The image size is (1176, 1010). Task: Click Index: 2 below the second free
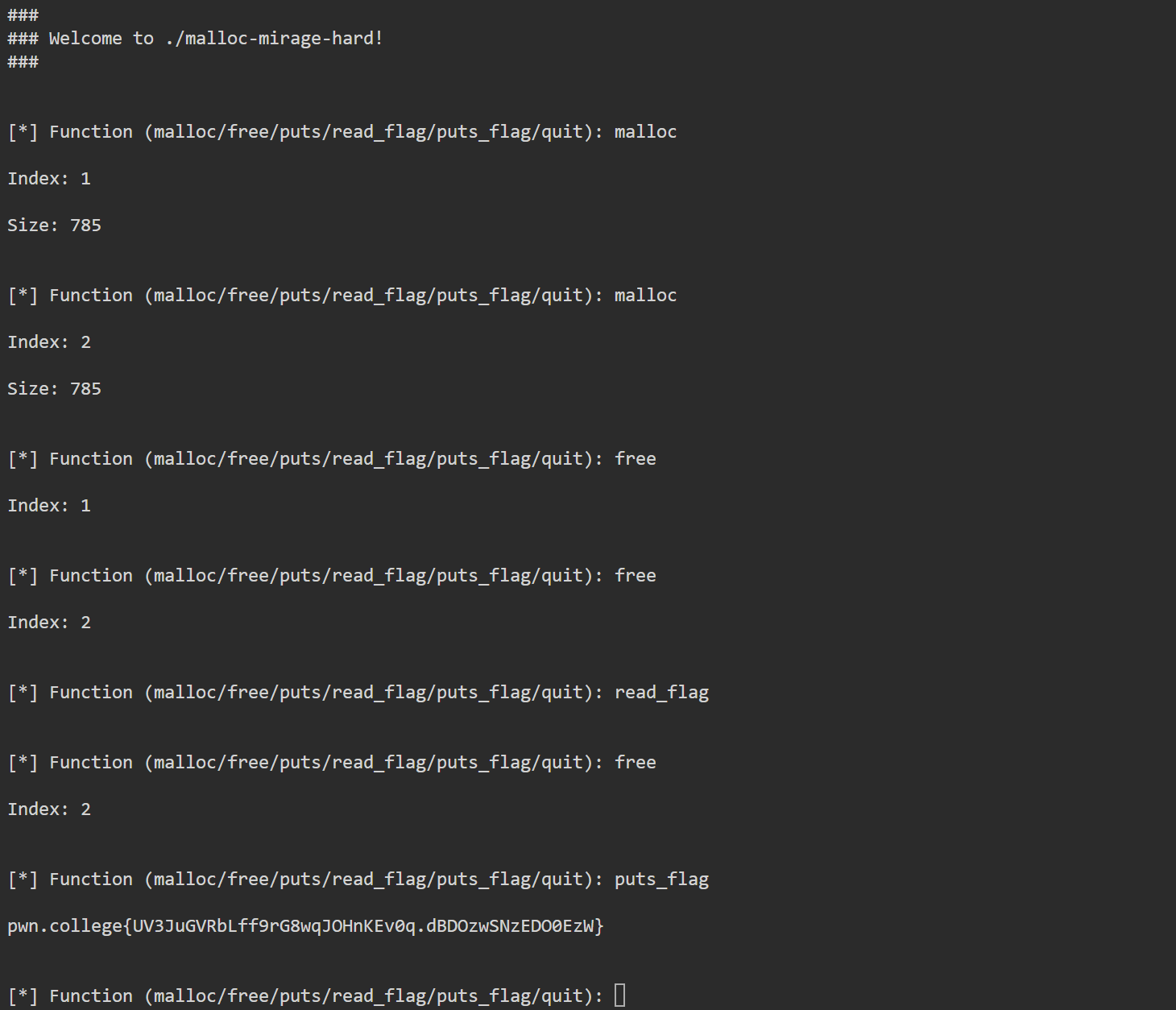[49, 623]
